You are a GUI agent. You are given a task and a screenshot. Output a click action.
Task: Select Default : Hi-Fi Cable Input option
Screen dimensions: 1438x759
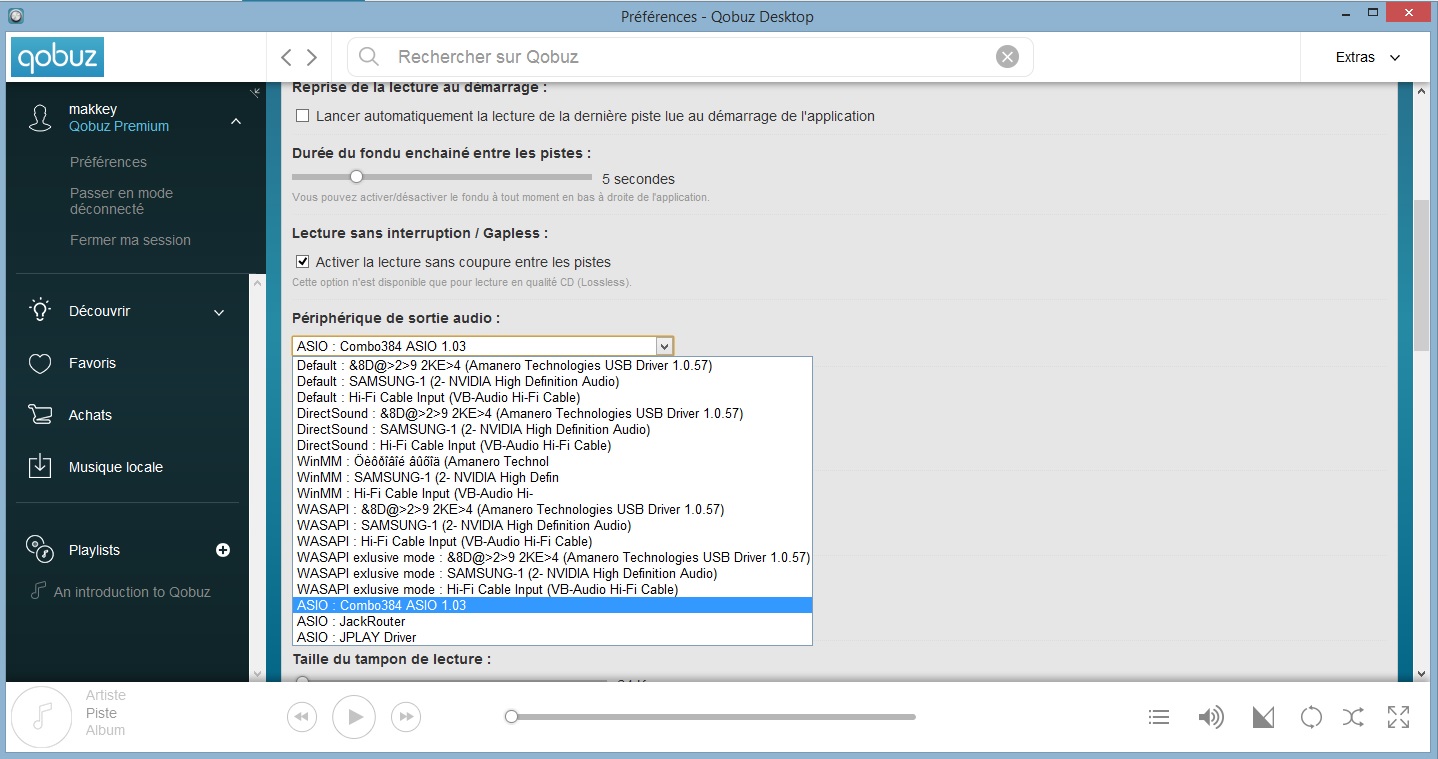click(552, 397)
